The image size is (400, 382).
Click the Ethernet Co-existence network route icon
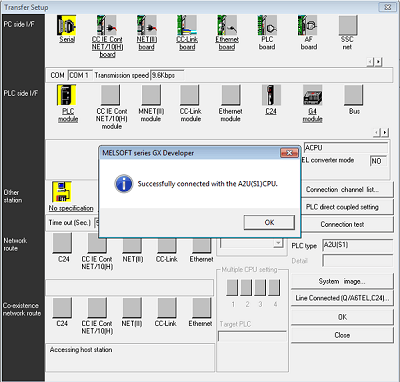[202, 307]
